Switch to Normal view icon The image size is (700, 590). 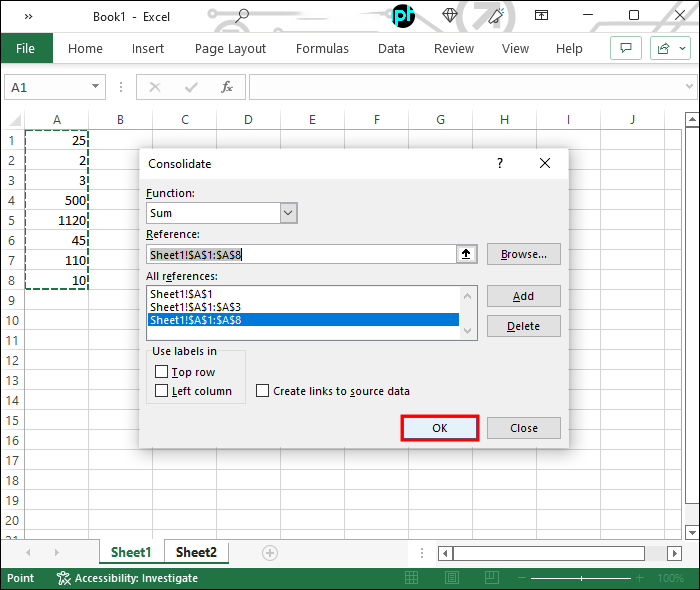411,578
